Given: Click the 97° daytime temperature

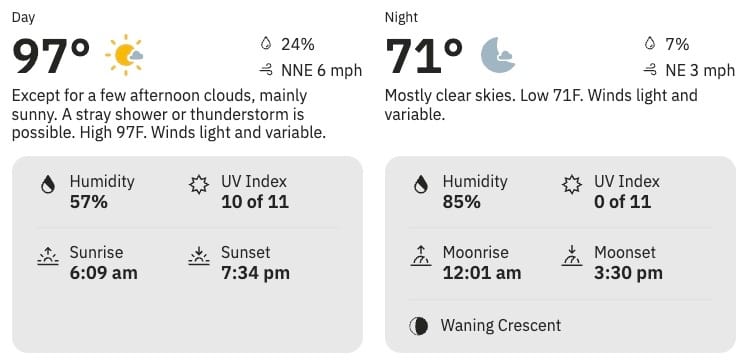Looking at the screenshot, I should click(51, 55).
